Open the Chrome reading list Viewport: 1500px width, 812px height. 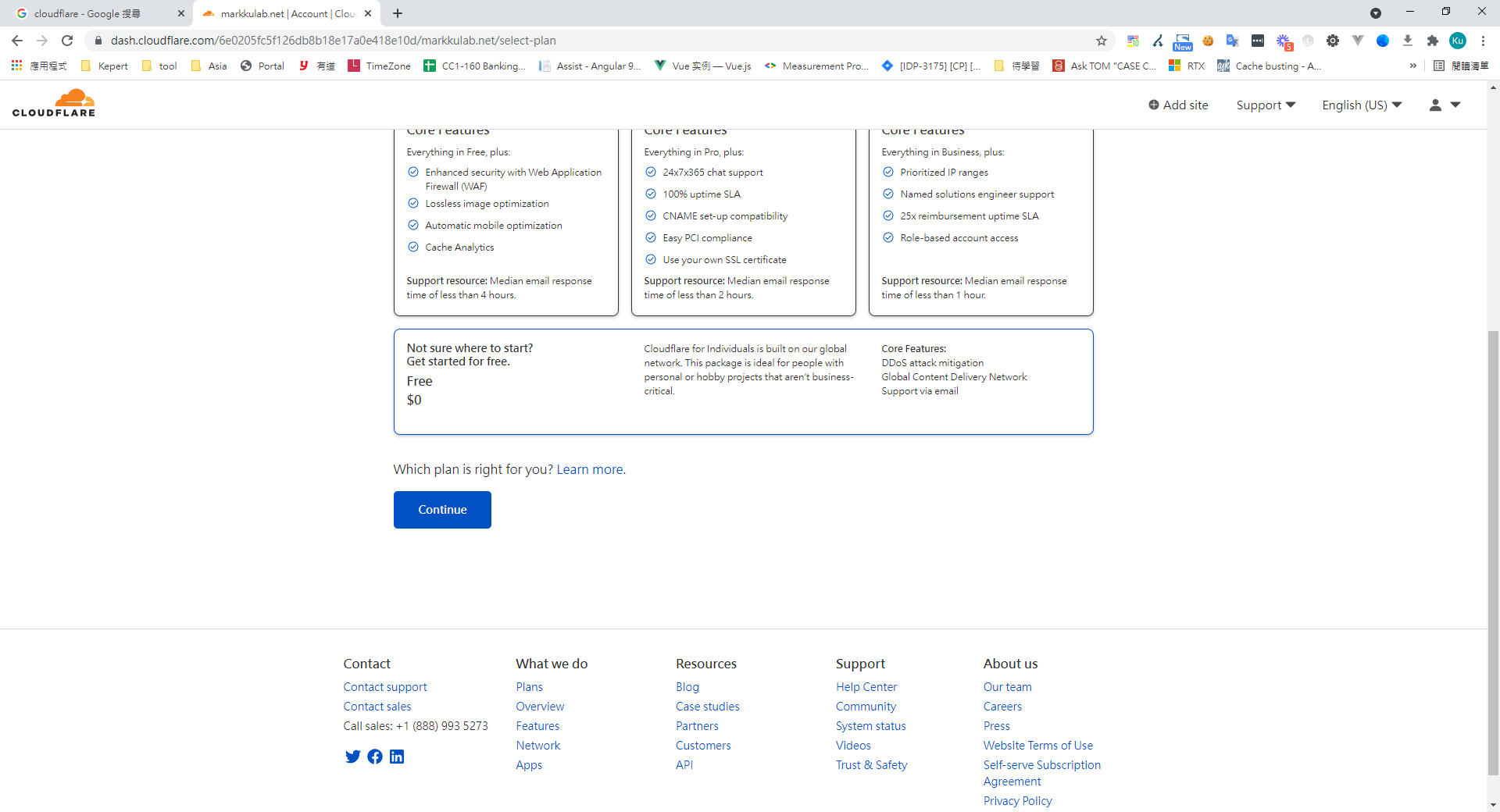click(x=1461, y=66)
